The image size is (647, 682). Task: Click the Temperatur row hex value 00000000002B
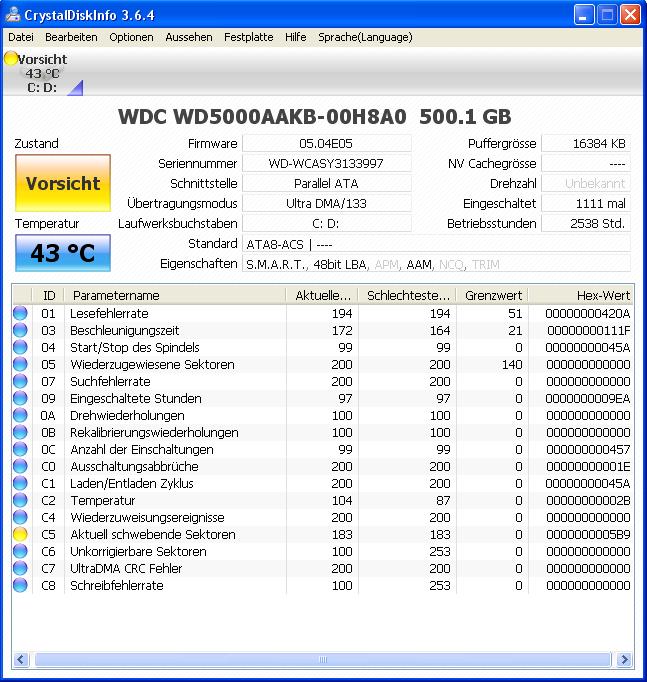(588, 500)
